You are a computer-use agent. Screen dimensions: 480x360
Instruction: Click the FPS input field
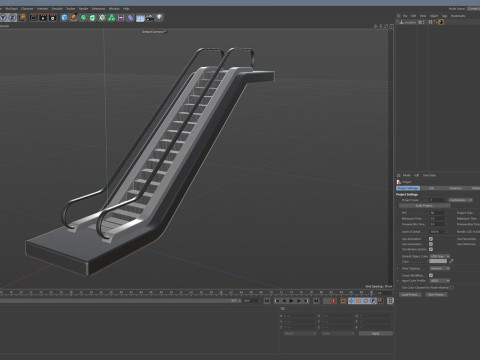pos(438,213)
